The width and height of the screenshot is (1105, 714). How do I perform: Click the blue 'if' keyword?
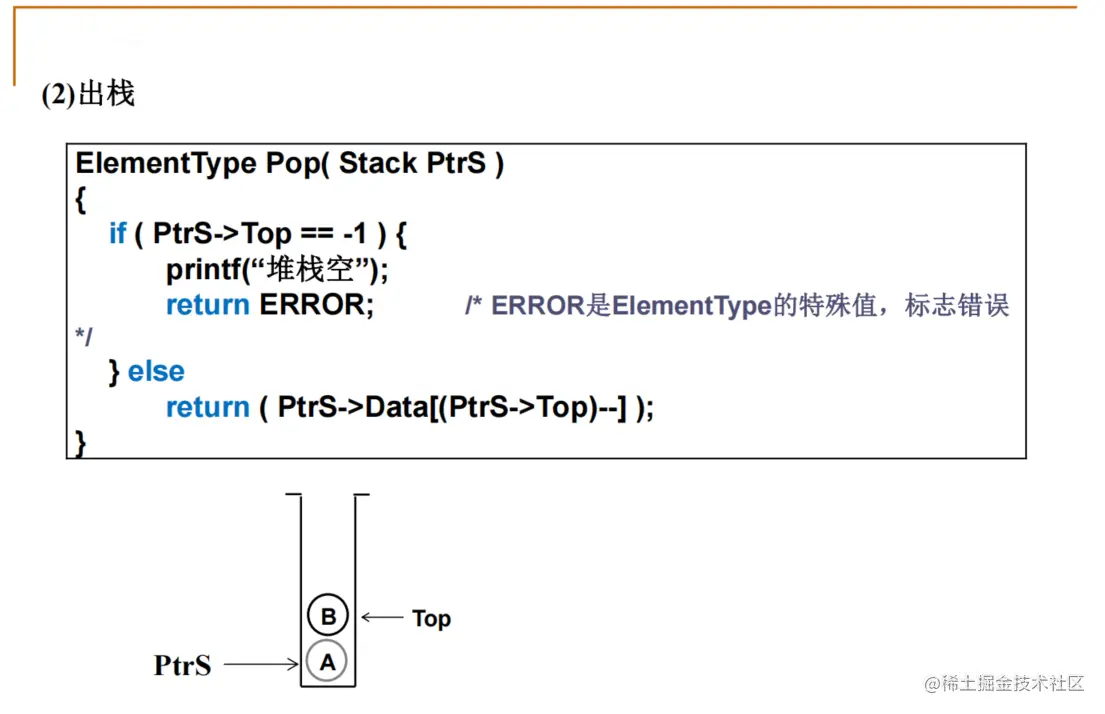point(117,234)
